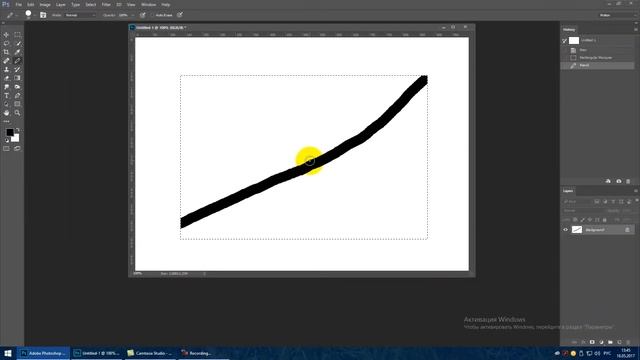Select the Pencil tool in toolbox
The image size is (640, 360).
click(x=17, y=61)
